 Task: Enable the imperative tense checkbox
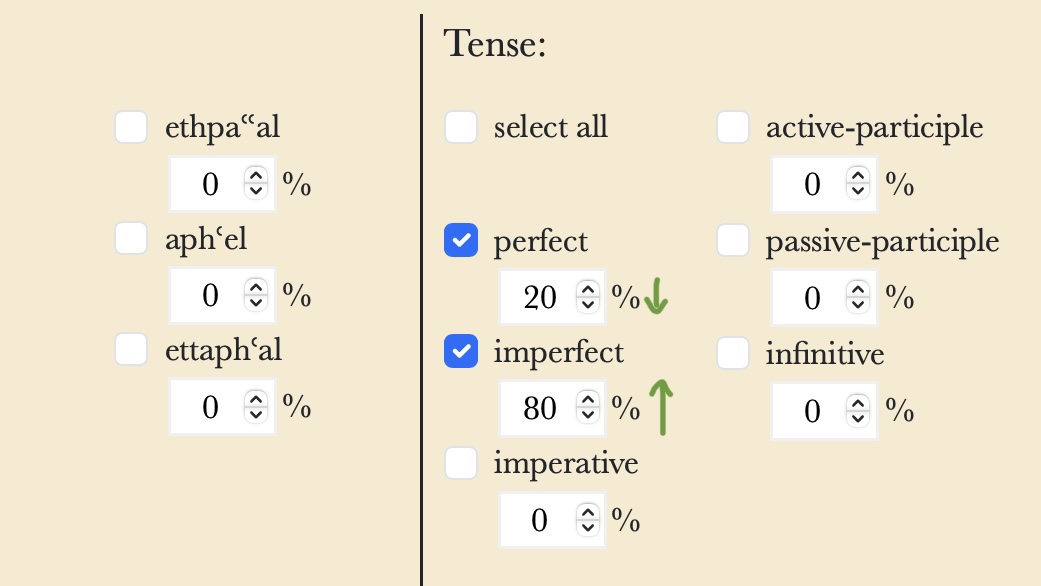click(x=460, y=463)
